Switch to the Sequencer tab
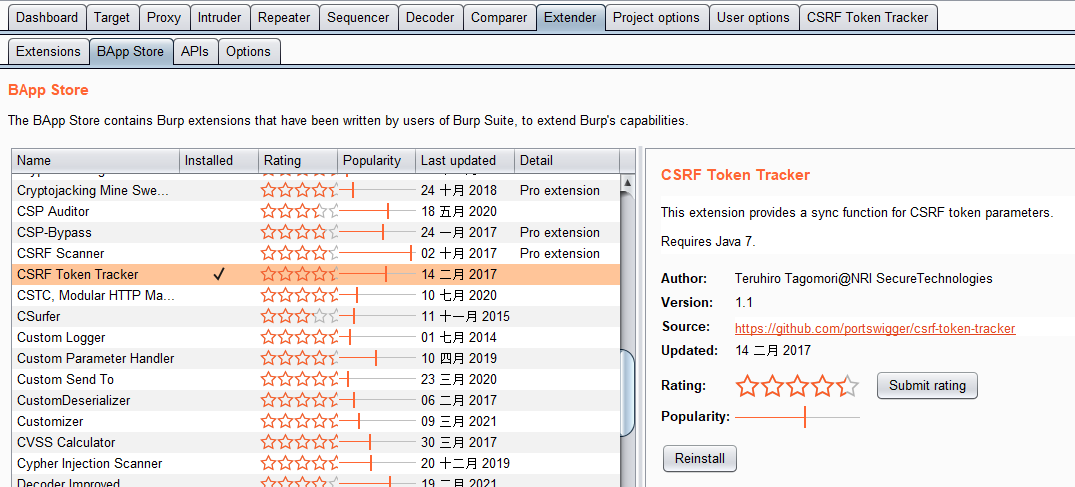Screen dimensions: 1075x487 pos(358,17)
